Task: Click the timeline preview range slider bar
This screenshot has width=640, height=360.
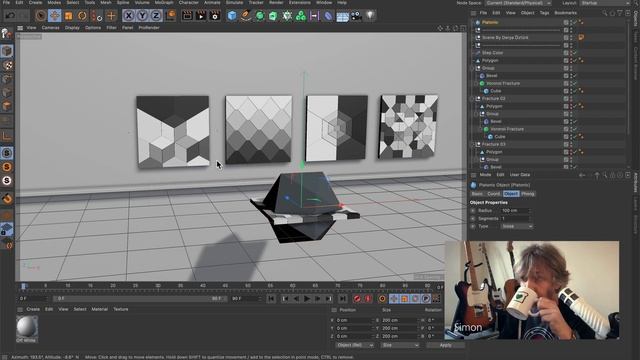Action: (139, 299)
